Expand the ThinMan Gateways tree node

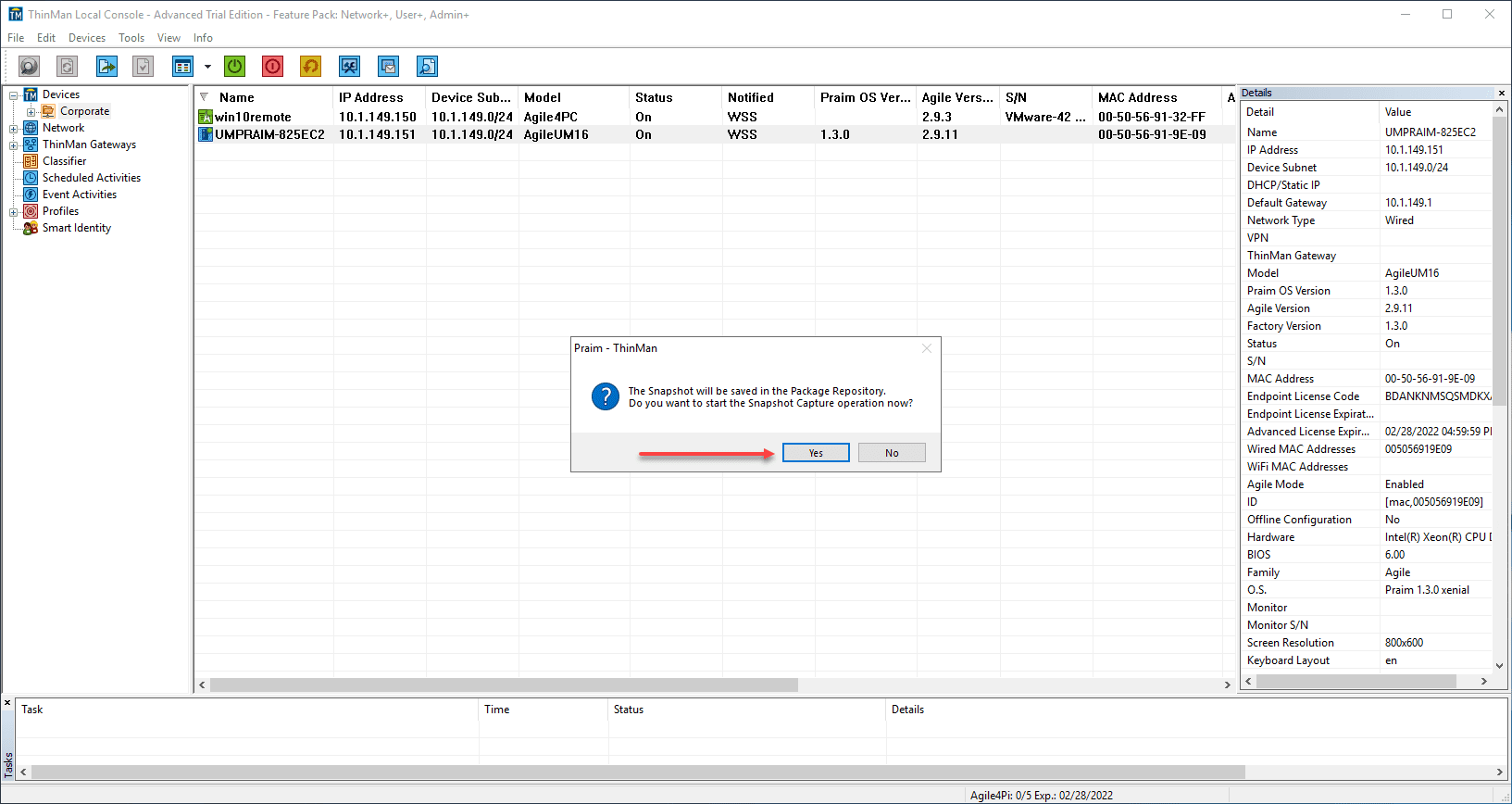[14, 145]
